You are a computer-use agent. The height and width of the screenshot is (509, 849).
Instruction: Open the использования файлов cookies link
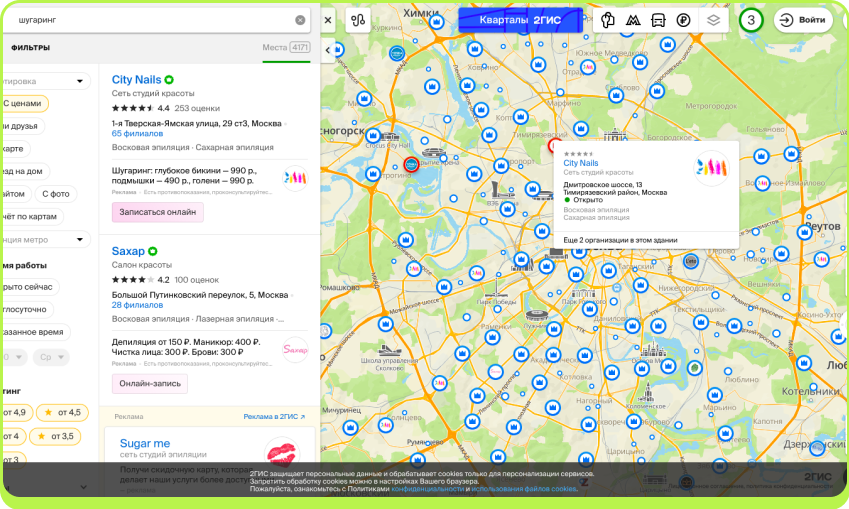(x=523, y=489)
